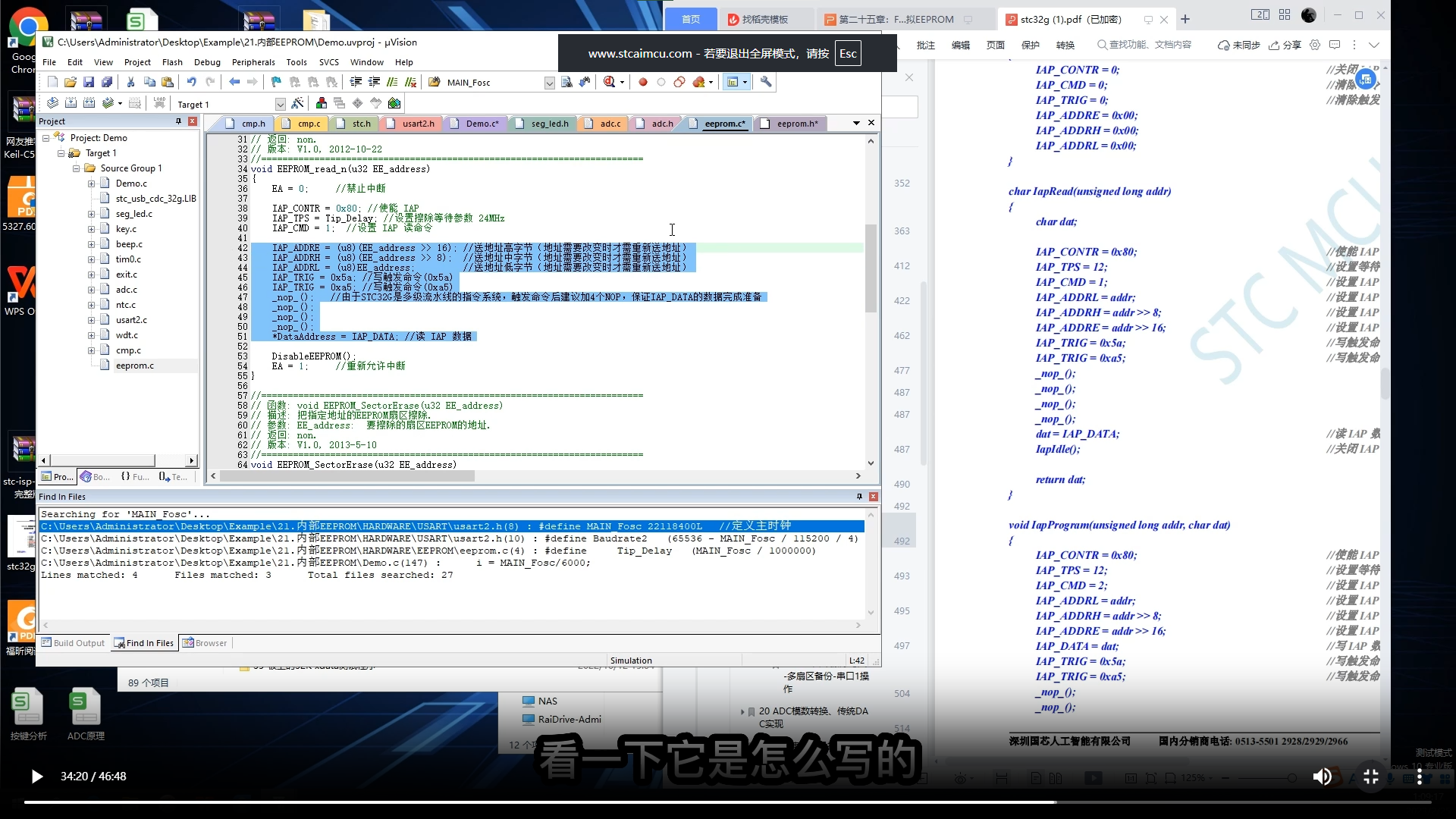The image size is (1456, 819).
Task: Undo last edit in µVision
Action: click(x=192, y=82)
